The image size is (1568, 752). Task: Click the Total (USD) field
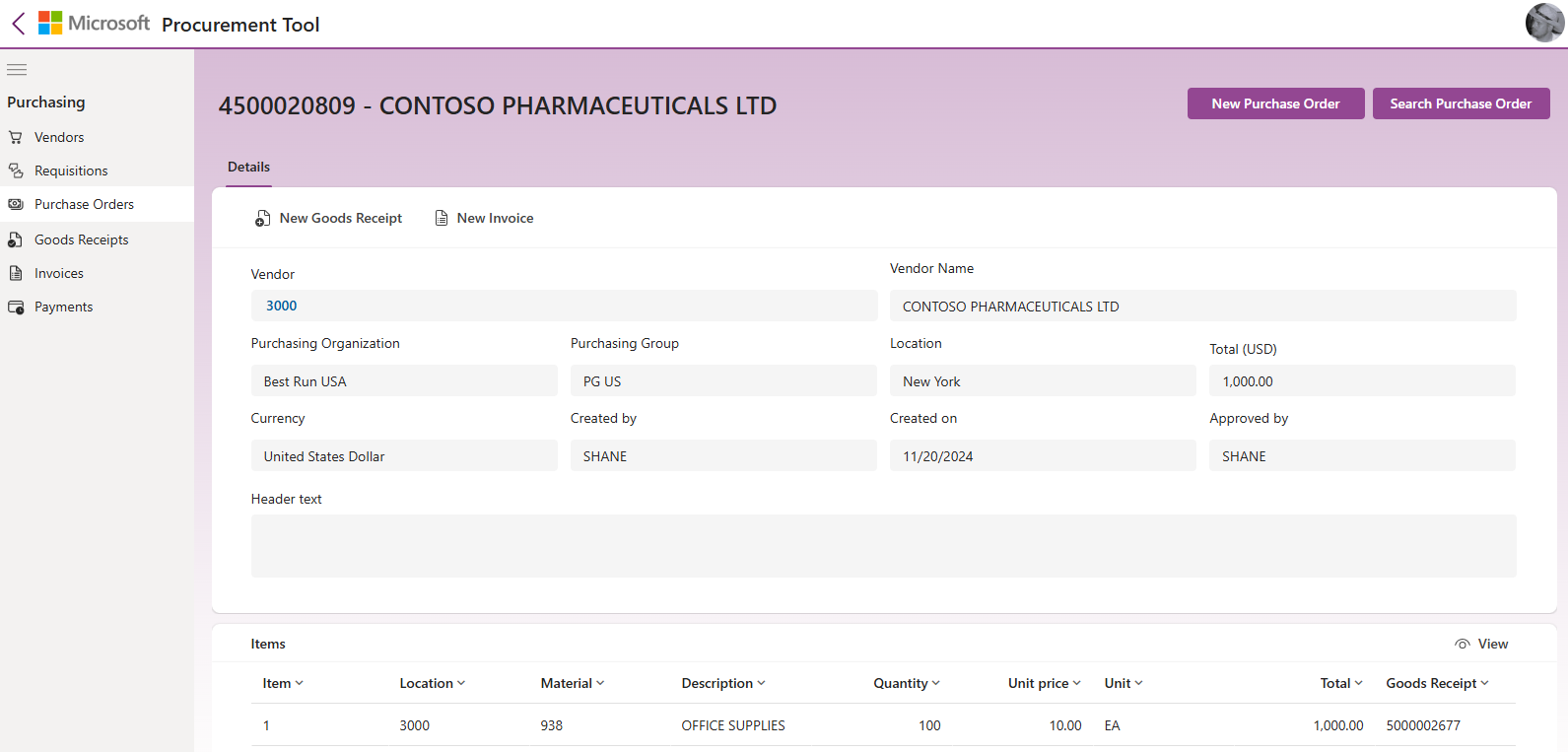pyautogui.click(x=1362, y=380)
